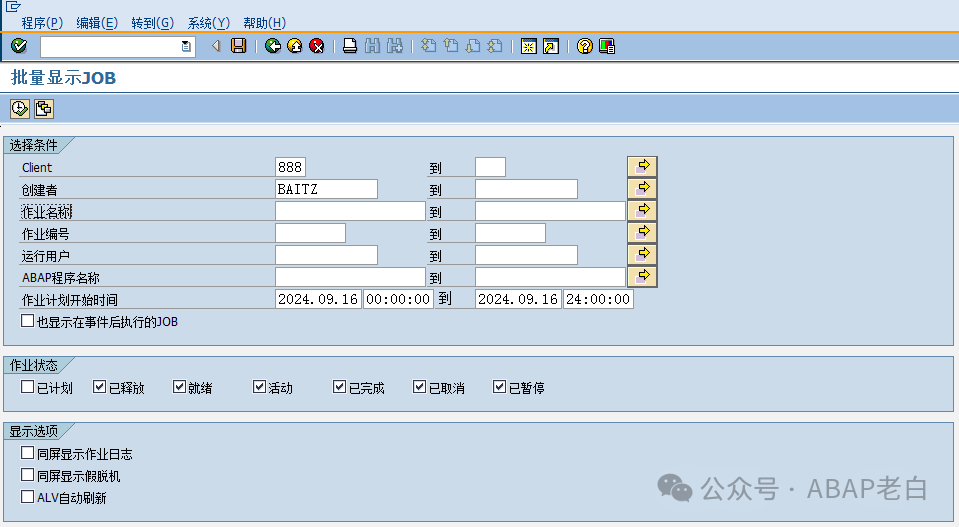Enable 同屏显示作业日志 checkbox
The width and height of the screenshot is (959, 527).
pyautogui.click(x=28, y=452)
